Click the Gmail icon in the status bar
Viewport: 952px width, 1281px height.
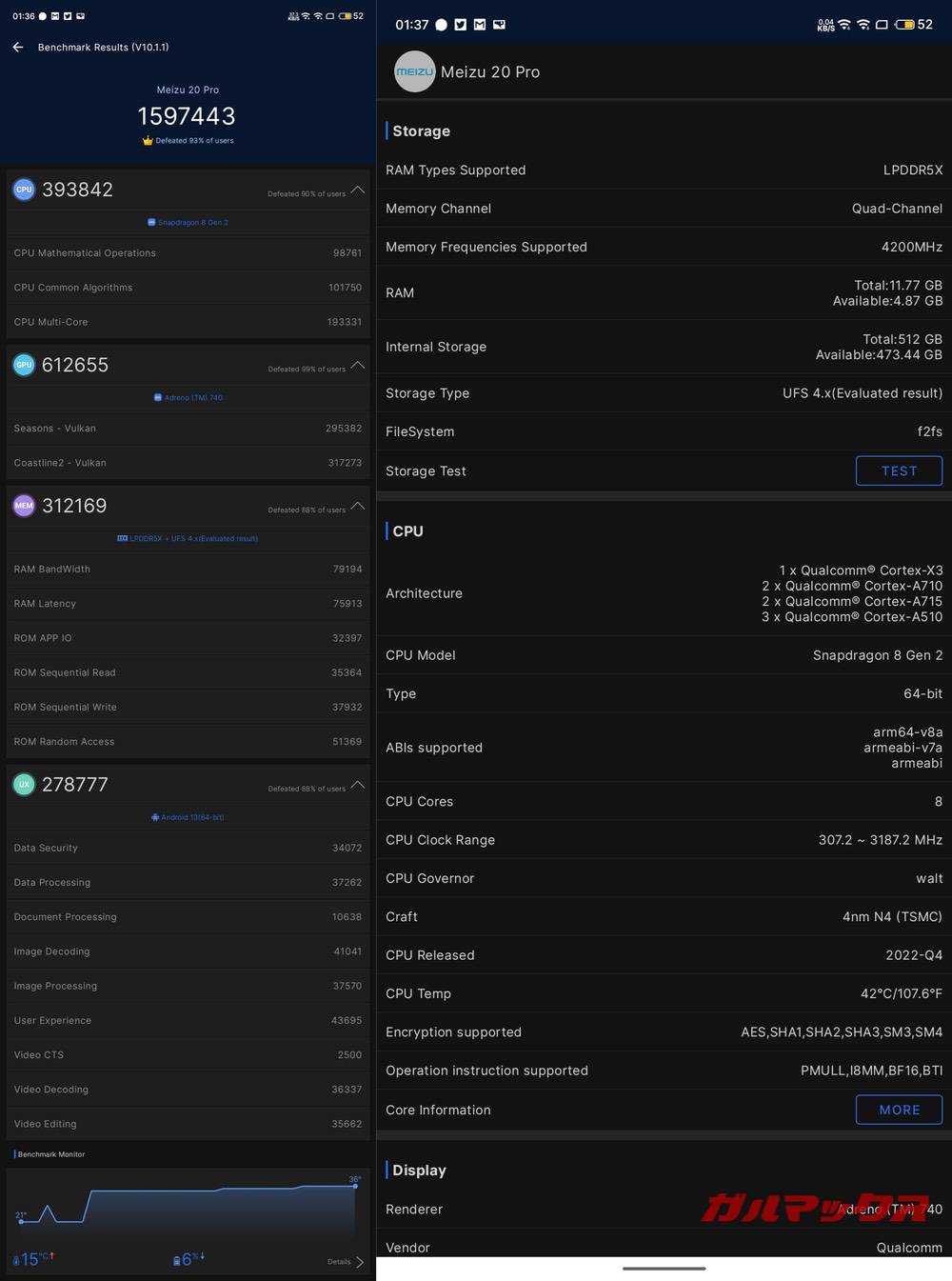(x=479, y=25)
